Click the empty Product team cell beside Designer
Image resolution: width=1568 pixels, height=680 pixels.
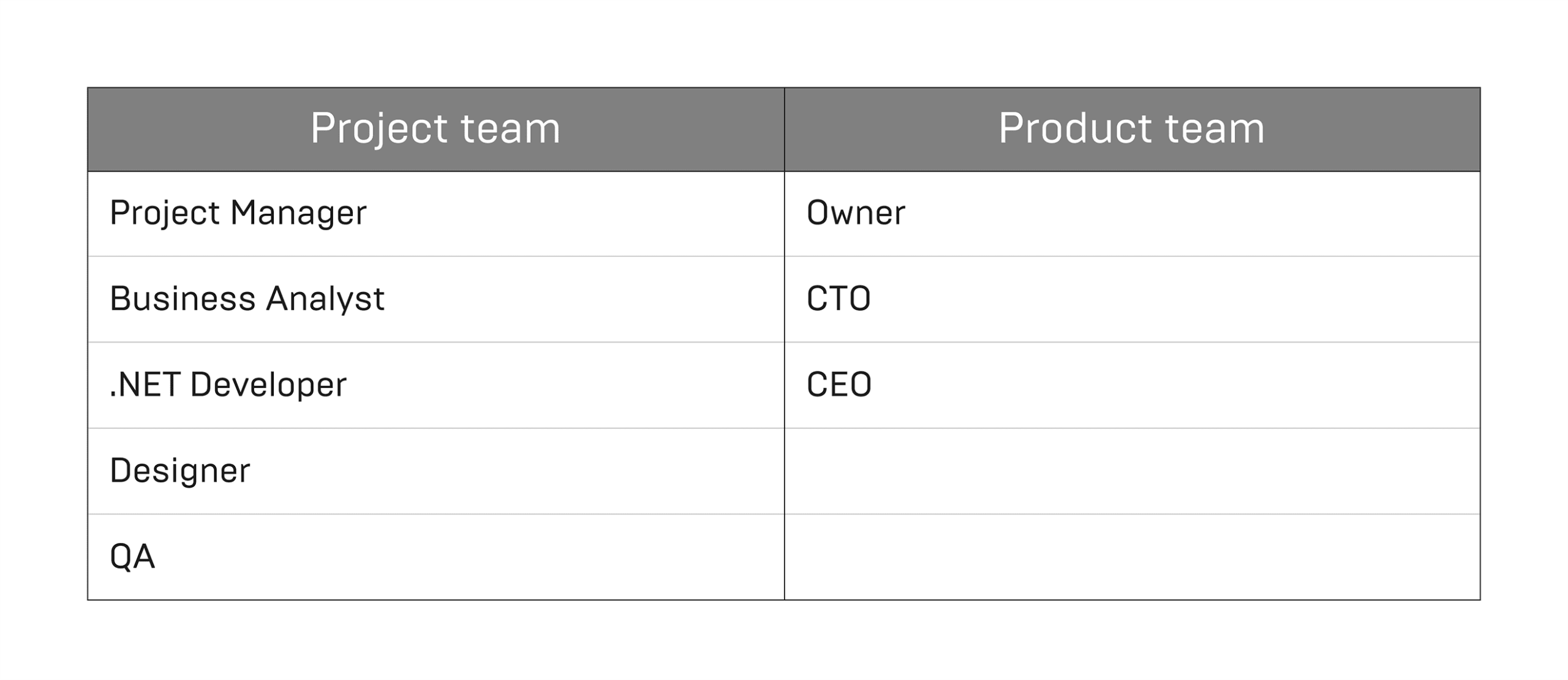pyautogui.click(x=1132, y=471)
